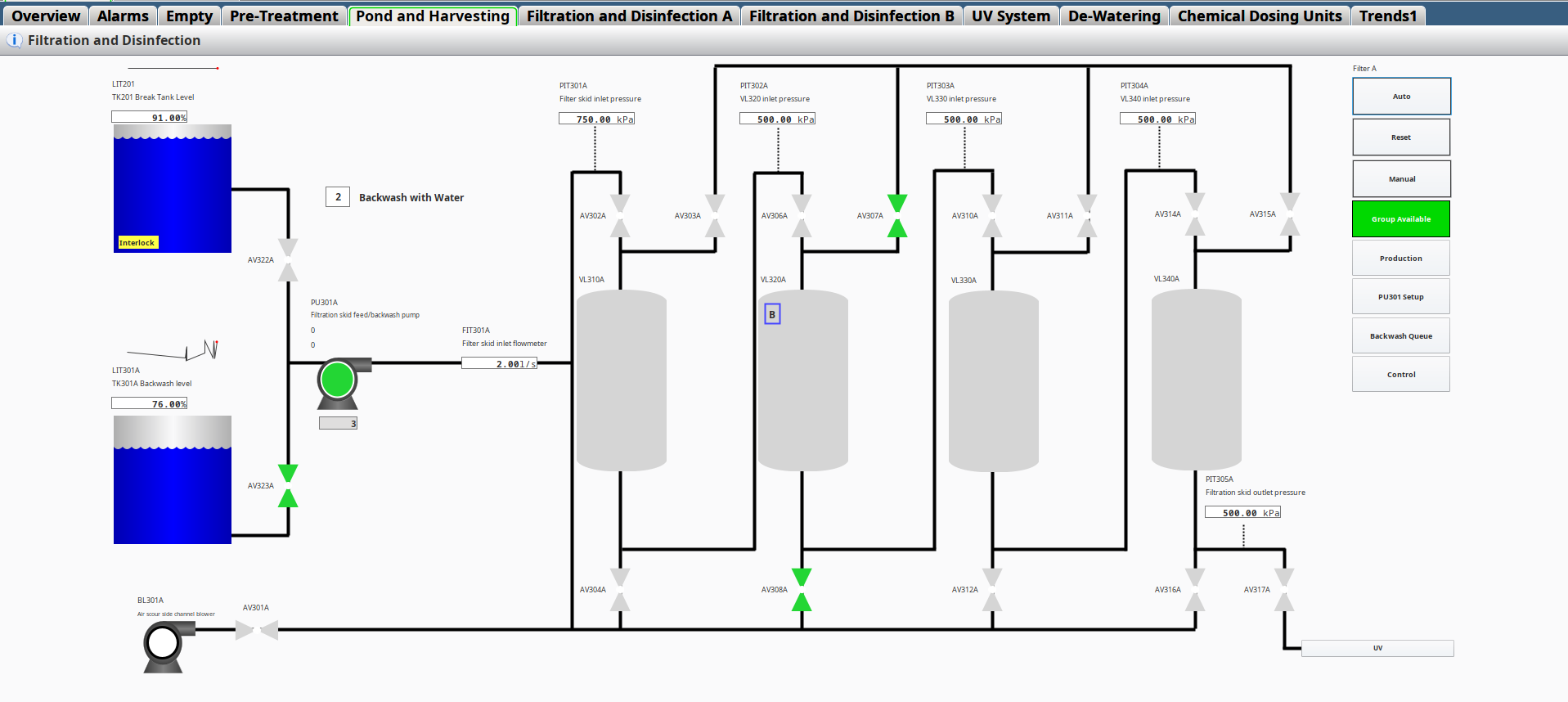1568x702 pixels.
Task: Click the AV316A valve symbol
Action: tap(1195, 589)
